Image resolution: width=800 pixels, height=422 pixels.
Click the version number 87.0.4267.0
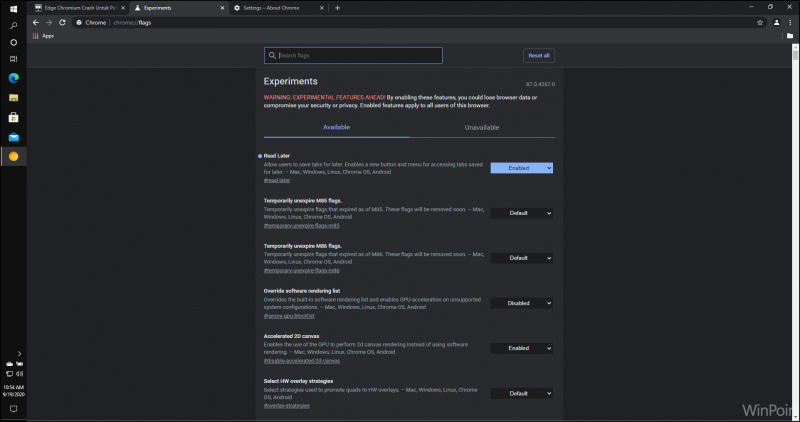tap(540, 84)
